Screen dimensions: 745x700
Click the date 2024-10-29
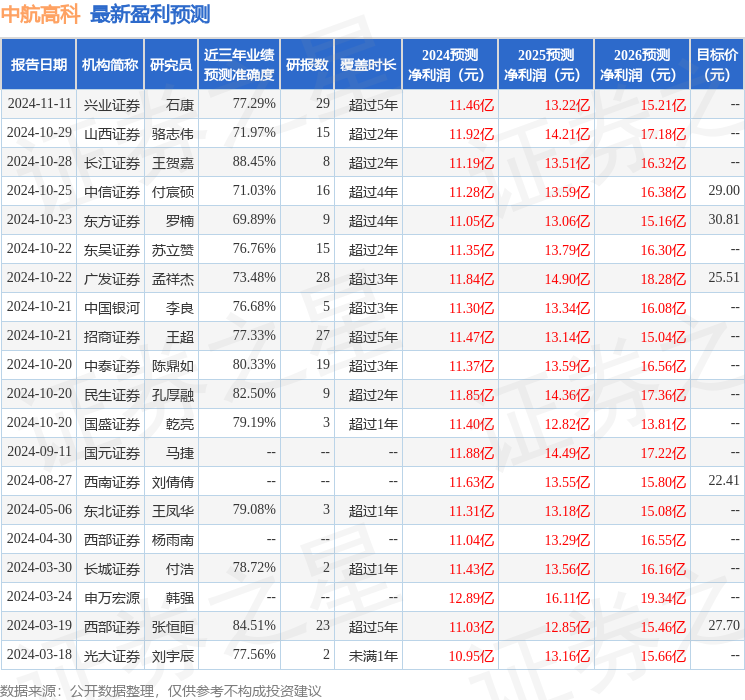pos(39,133)
